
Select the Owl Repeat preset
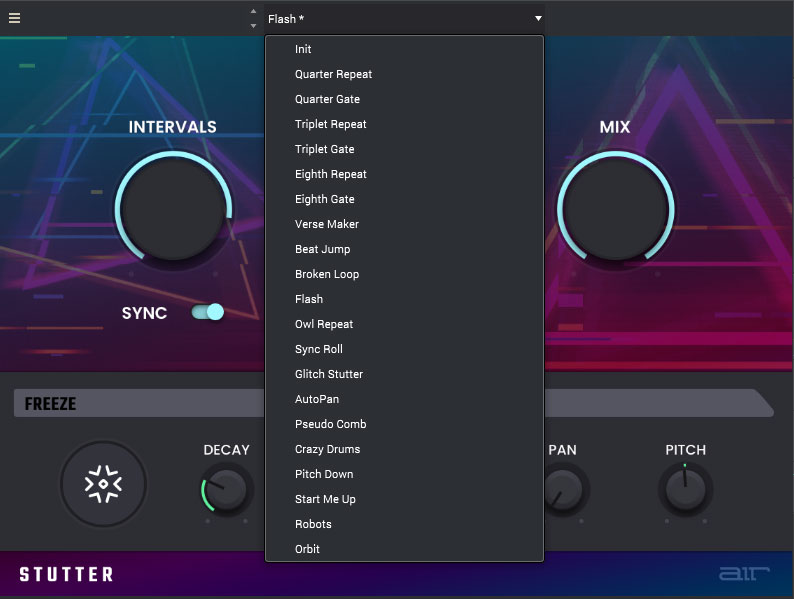404,324
